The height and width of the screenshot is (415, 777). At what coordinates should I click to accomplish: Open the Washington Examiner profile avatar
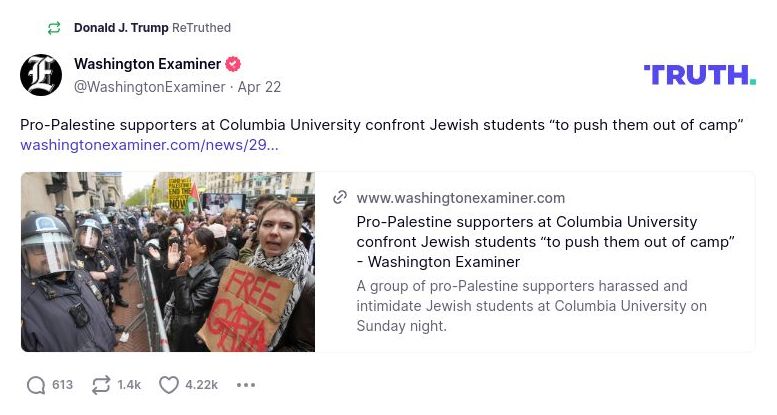[41, 75]
